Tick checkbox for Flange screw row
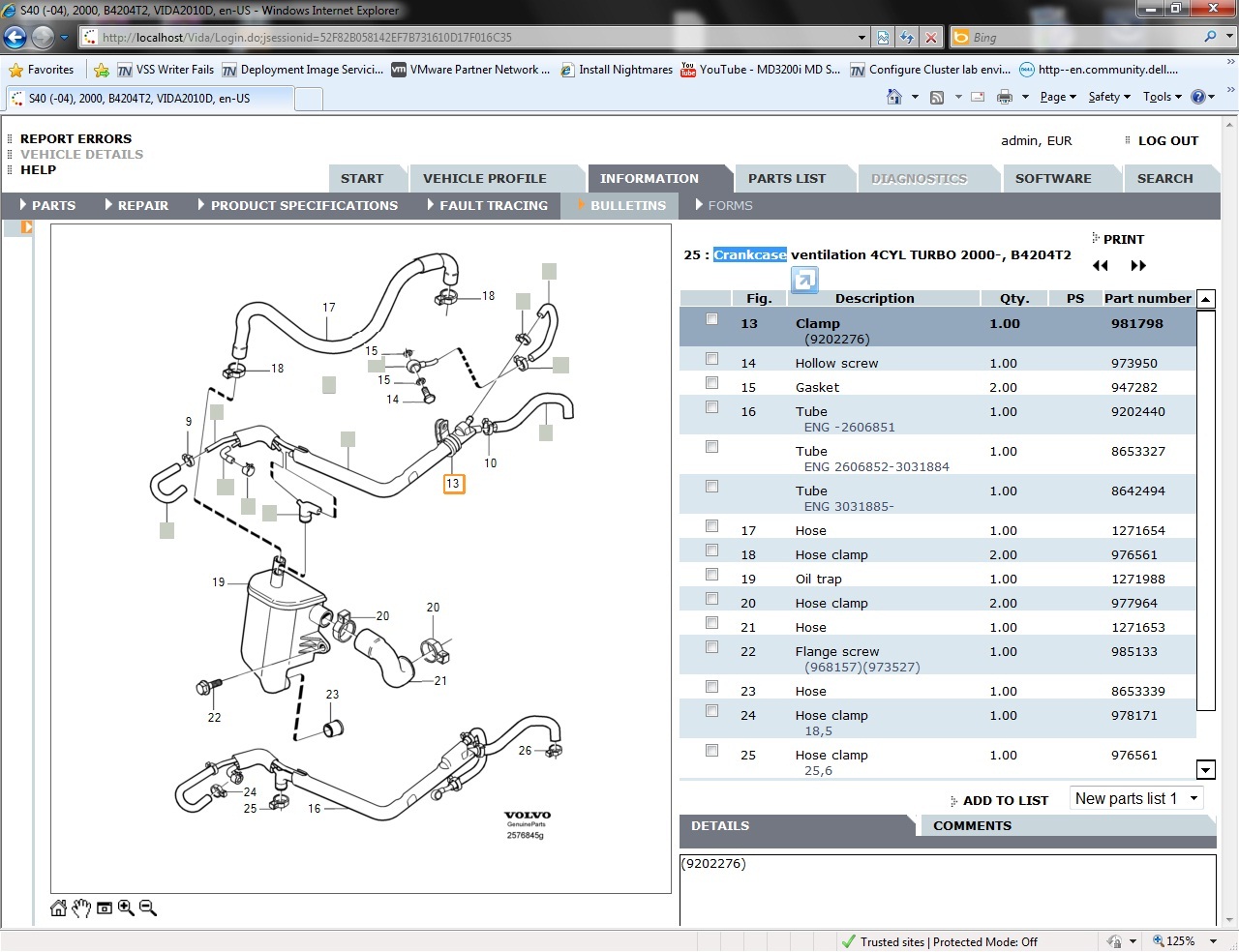 (712, 647)
